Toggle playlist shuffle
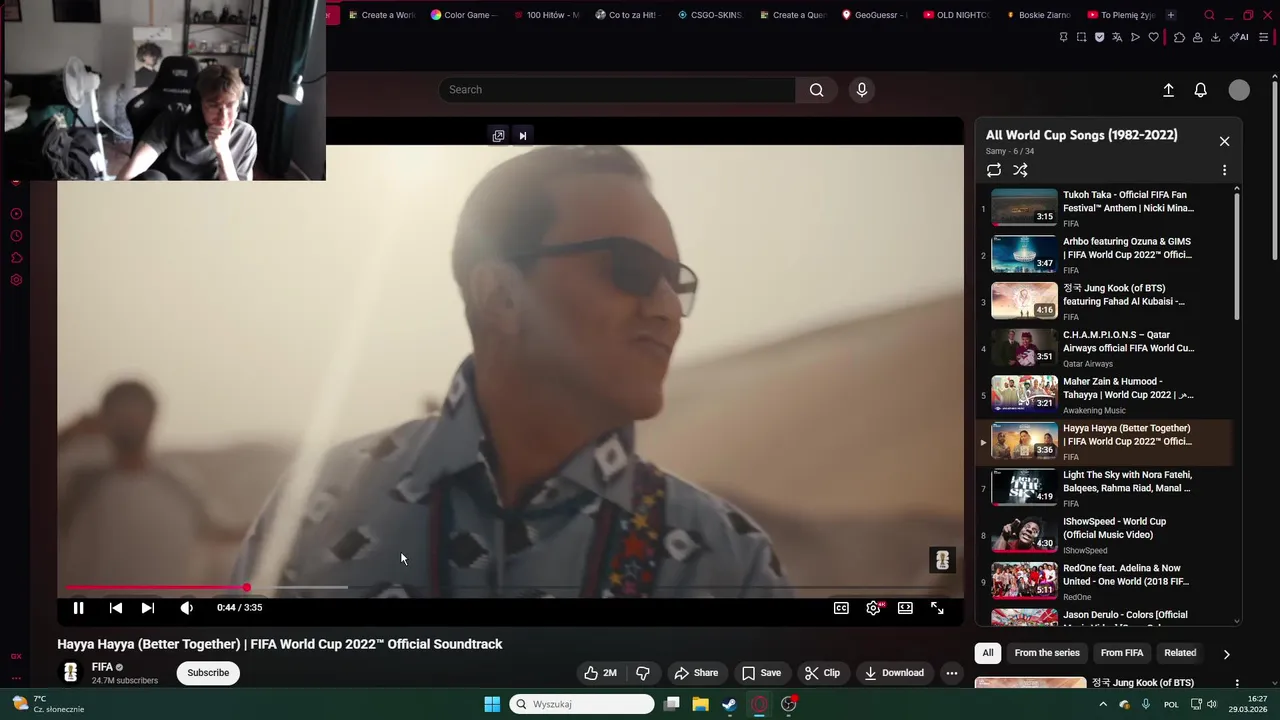This screenshot has height=720, width=1280. 1020,171
